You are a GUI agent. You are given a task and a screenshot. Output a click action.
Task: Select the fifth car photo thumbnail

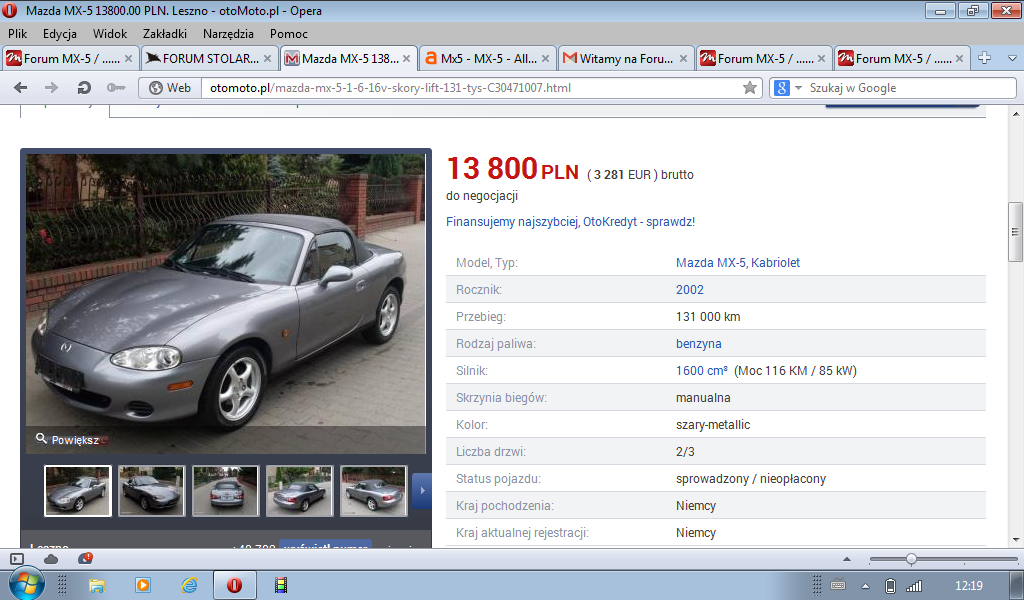(374, 491)
